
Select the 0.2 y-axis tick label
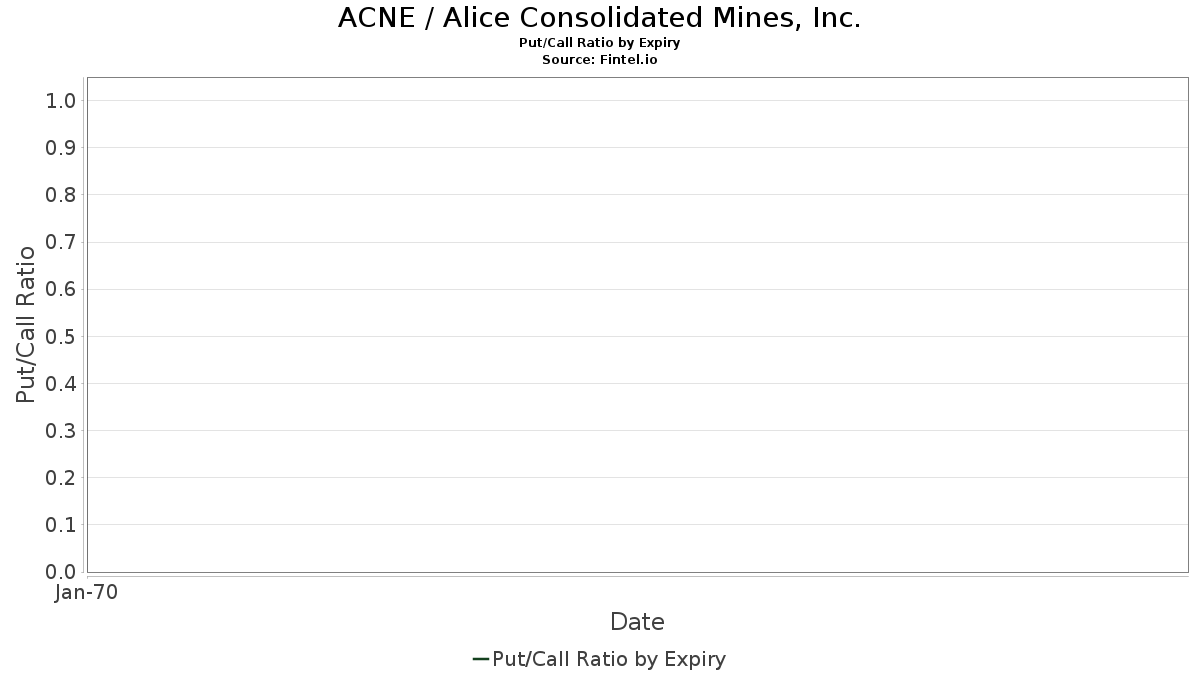coord(61,478)
